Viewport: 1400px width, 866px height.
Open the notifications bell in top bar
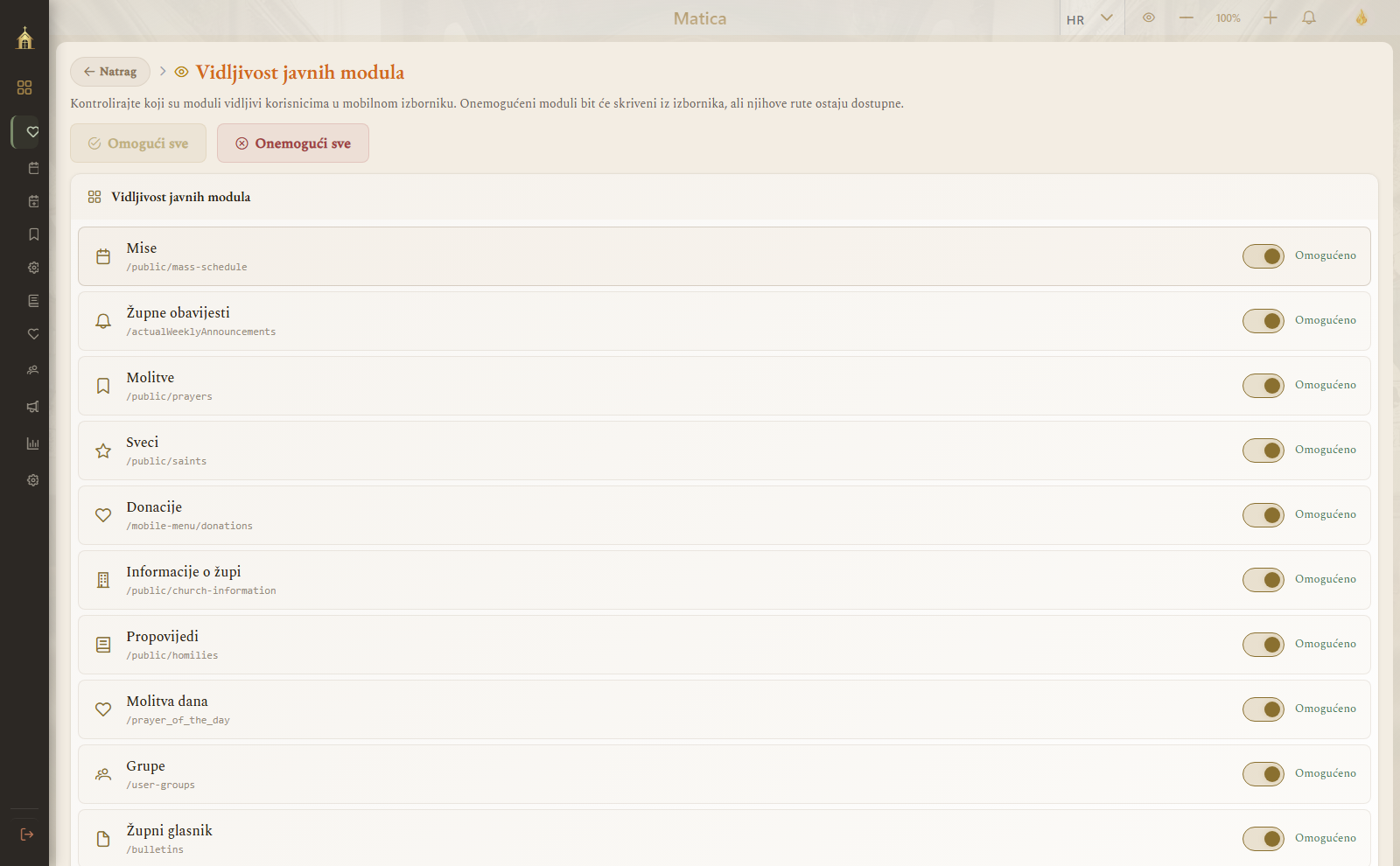[1309, 17]
